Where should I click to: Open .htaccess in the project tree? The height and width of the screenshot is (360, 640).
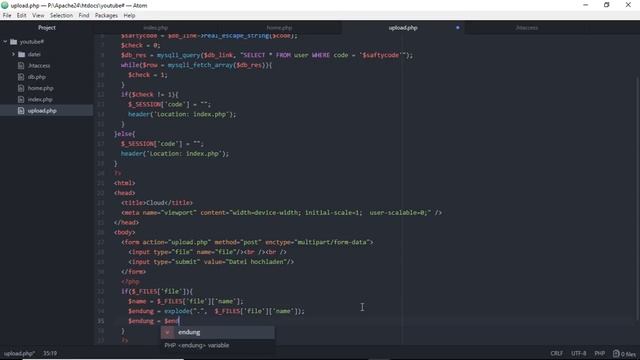point(39,65)
